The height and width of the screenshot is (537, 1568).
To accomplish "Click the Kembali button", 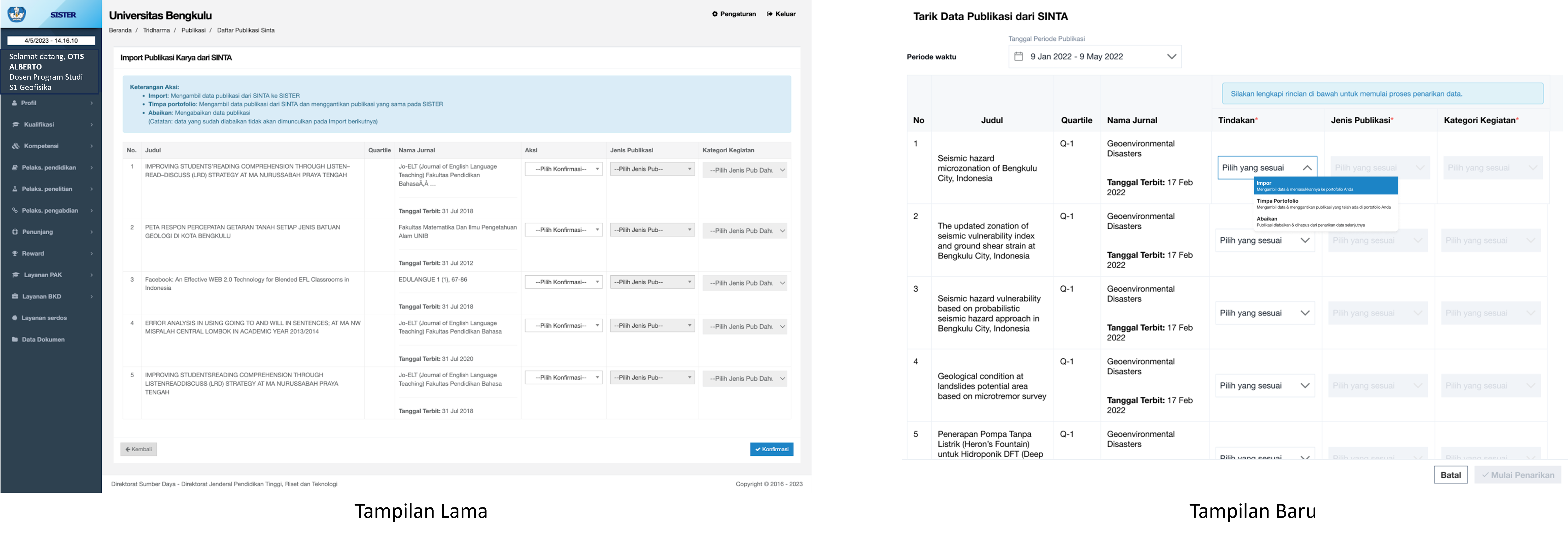I will (x=139, y=450).
